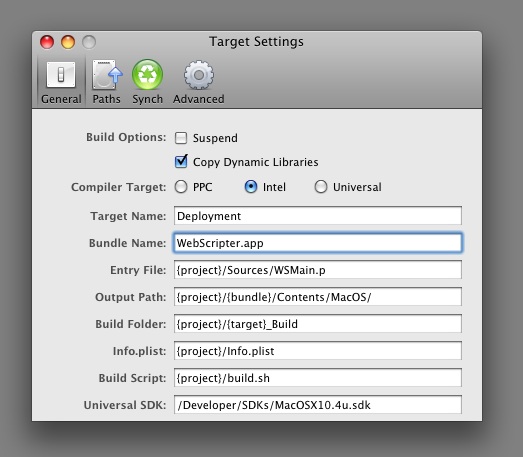Click the Bundle Name field
Viewport: 523px width, 457px height.
coord(318,243)
